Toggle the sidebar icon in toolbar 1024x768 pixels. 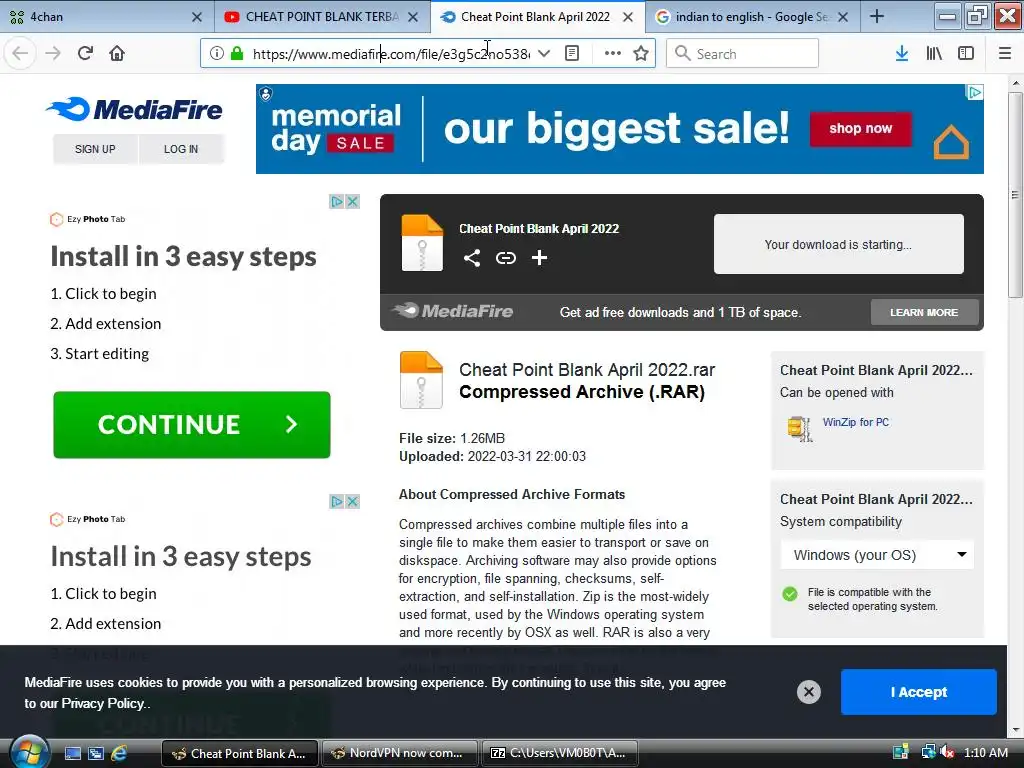click(966, 54)
